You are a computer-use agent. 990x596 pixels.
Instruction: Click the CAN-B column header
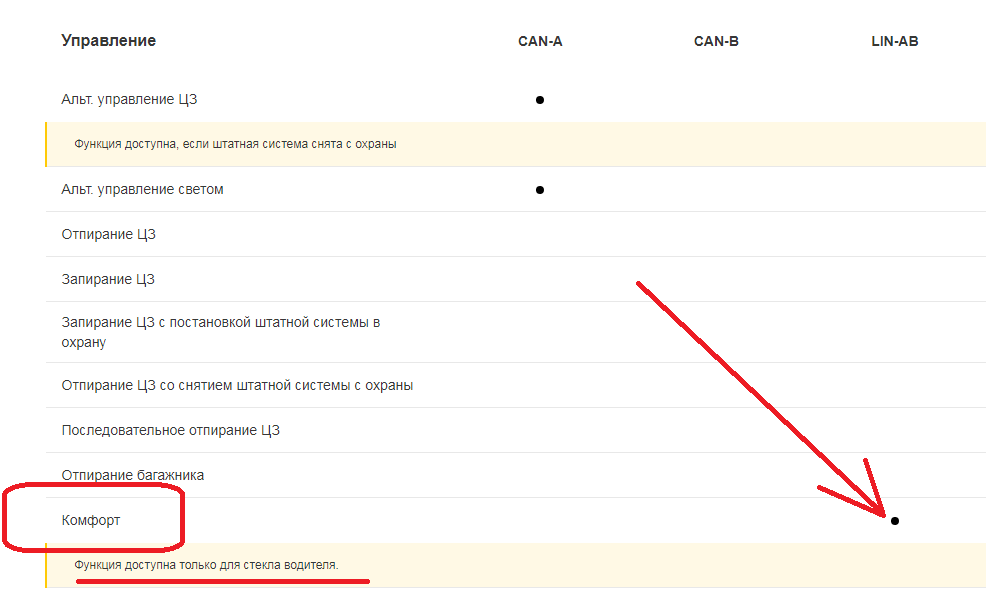[x=716, y=42]
